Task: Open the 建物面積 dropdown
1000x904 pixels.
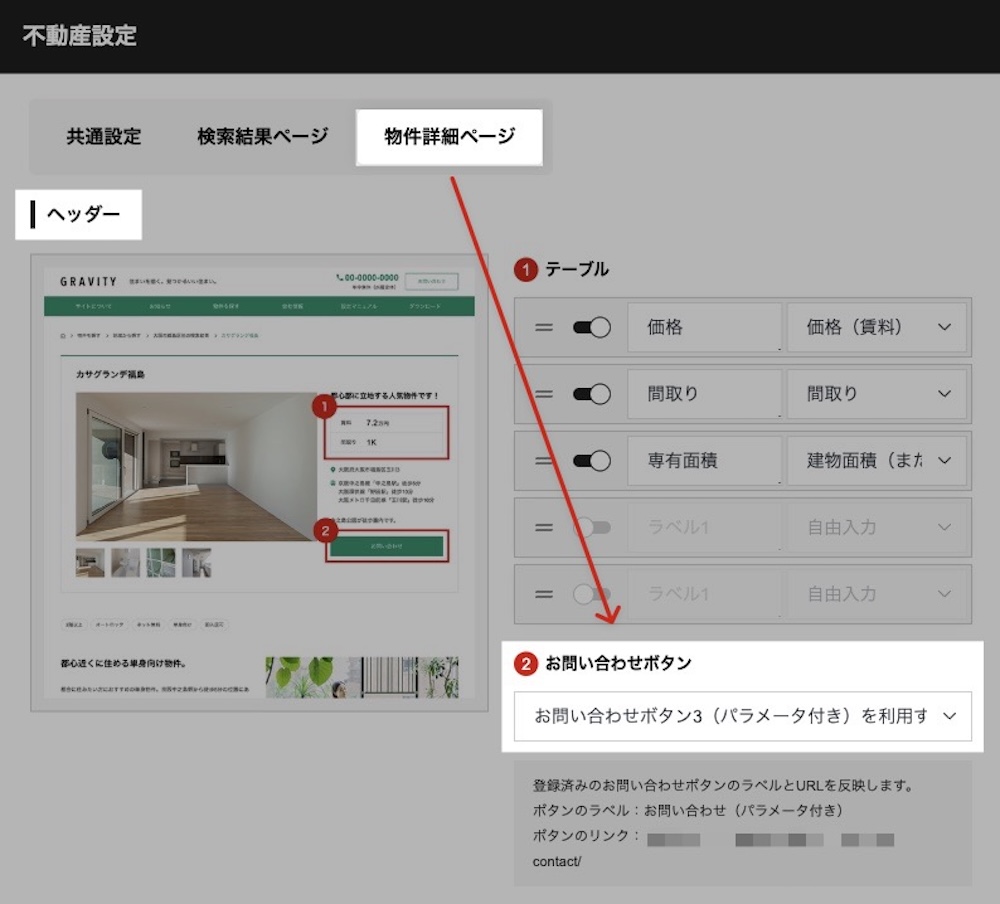Action: click(x=877, y=461)
